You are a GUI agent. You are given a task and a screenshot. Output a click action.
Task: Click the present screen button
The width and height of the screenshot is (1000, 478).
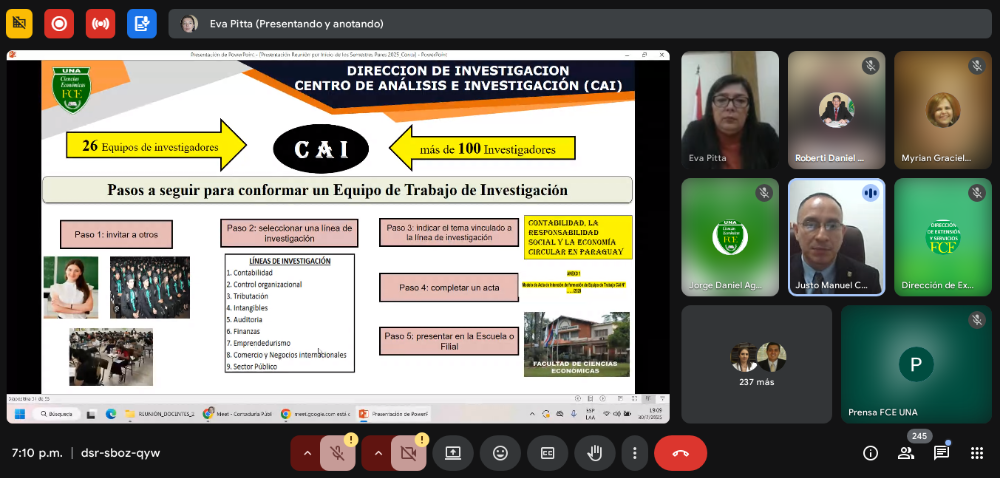pyautogui.click(x=453, y=453)
